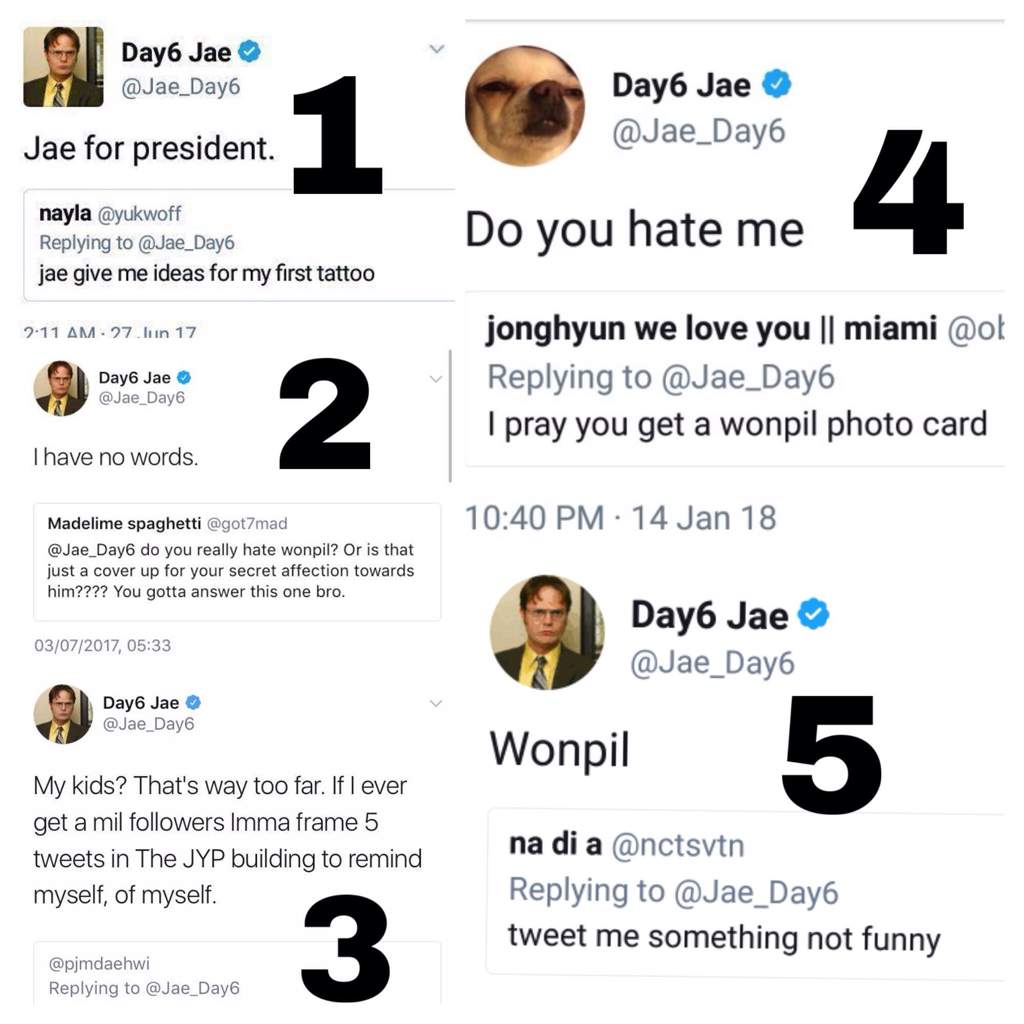Open quoted tweet about wonpil photo card
This screenshot has width=1024, height=1024.
tap(735, 379)
